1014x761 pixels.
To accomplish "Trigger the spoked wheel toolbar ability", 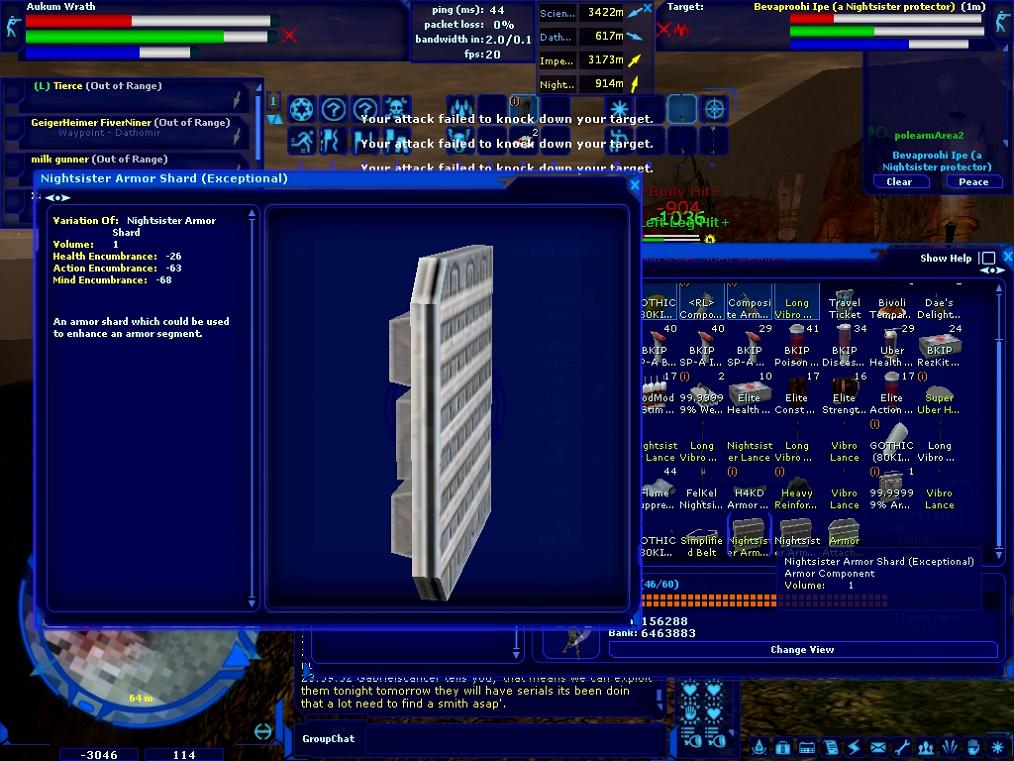I will (x=301, y=109).
